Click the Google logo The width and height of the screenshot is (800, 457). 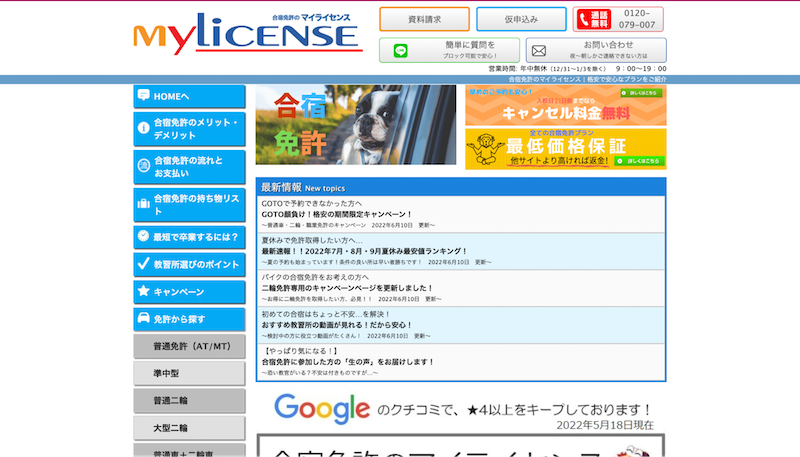coord(322,409)
